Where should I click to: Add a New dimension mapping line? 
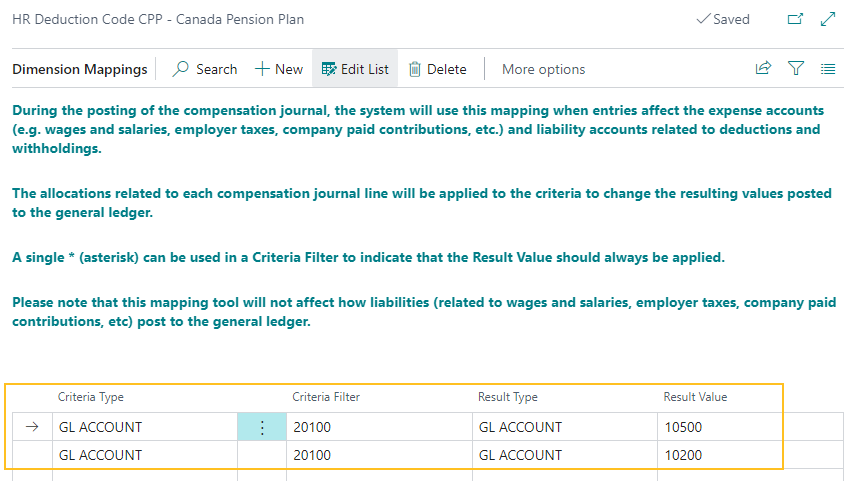click(279, 69)
